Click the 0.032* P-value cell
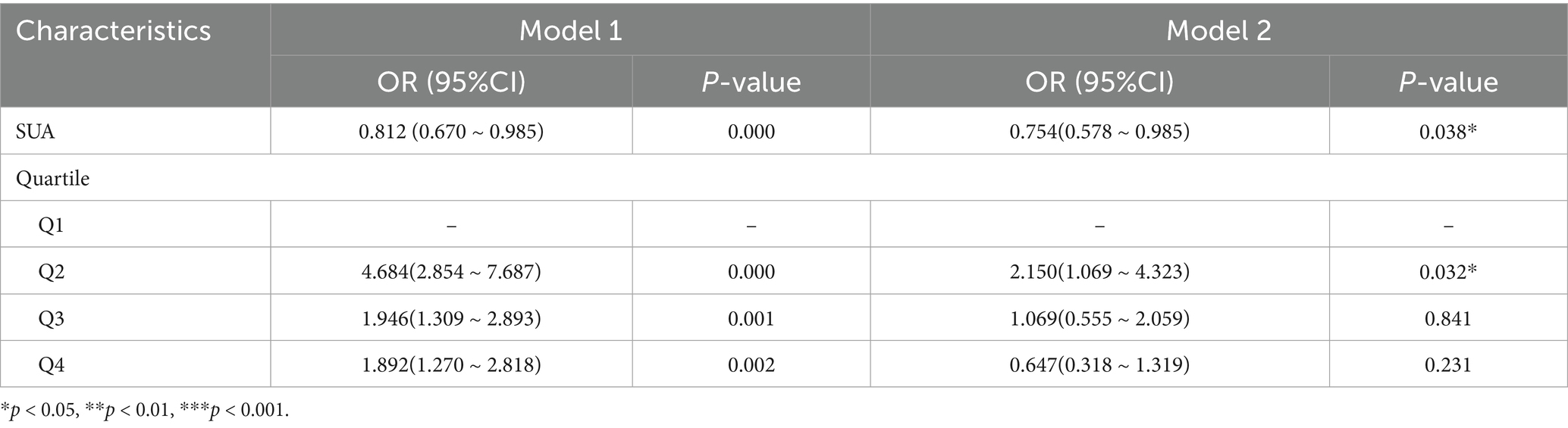 click(x=1447, y=272)
